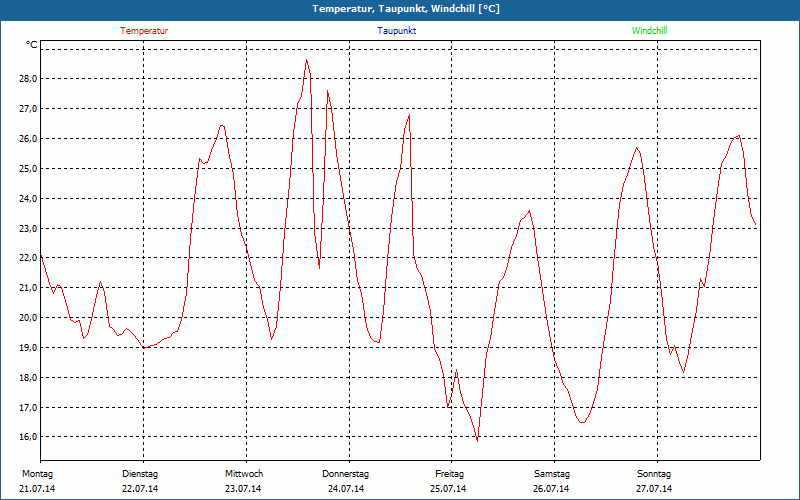Image resolution: width=800 pixels, height=500 pixels.
Task: Click the Montag day label
Action: coord(37,474)
